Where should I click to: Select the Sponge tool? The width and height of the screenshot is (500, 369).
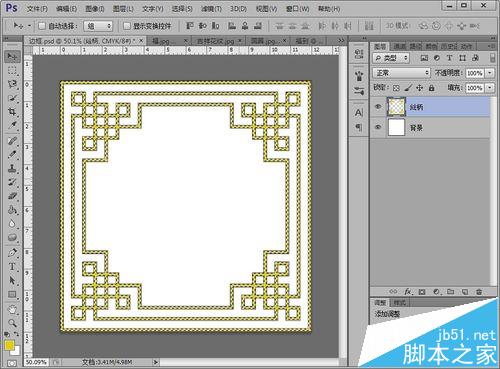tap(12, 238)
